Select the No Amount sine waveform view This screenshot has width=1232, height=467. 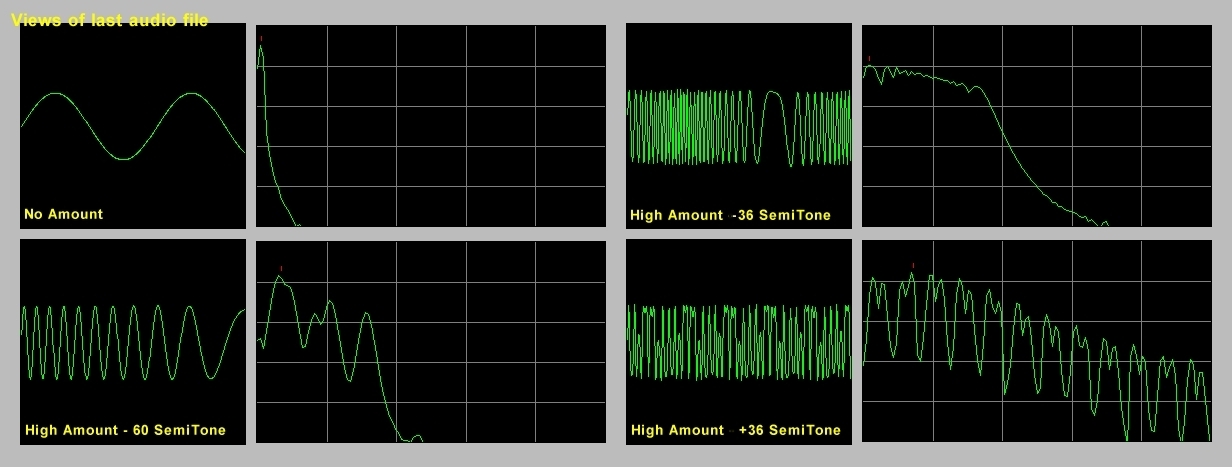tap(132, 125)
